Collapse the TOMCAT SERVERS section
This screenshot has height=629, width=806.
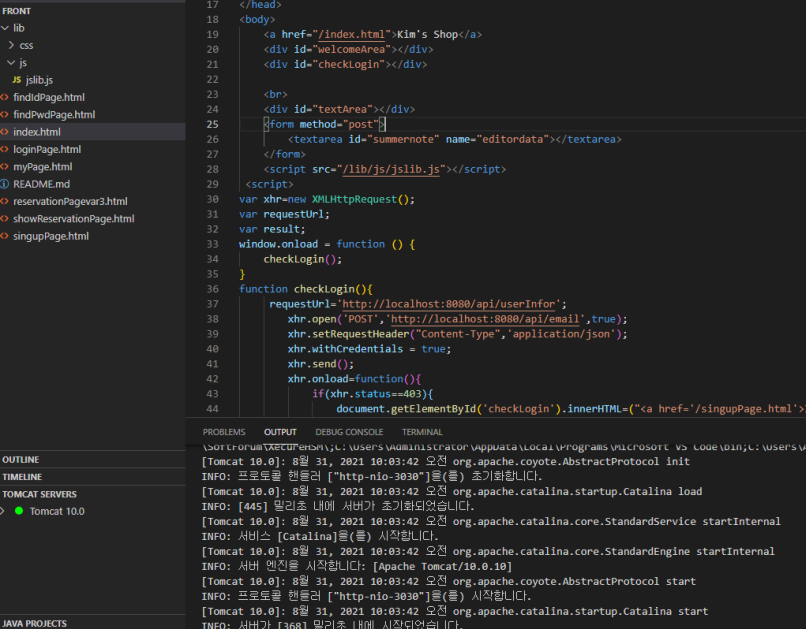tap(39, 494)
